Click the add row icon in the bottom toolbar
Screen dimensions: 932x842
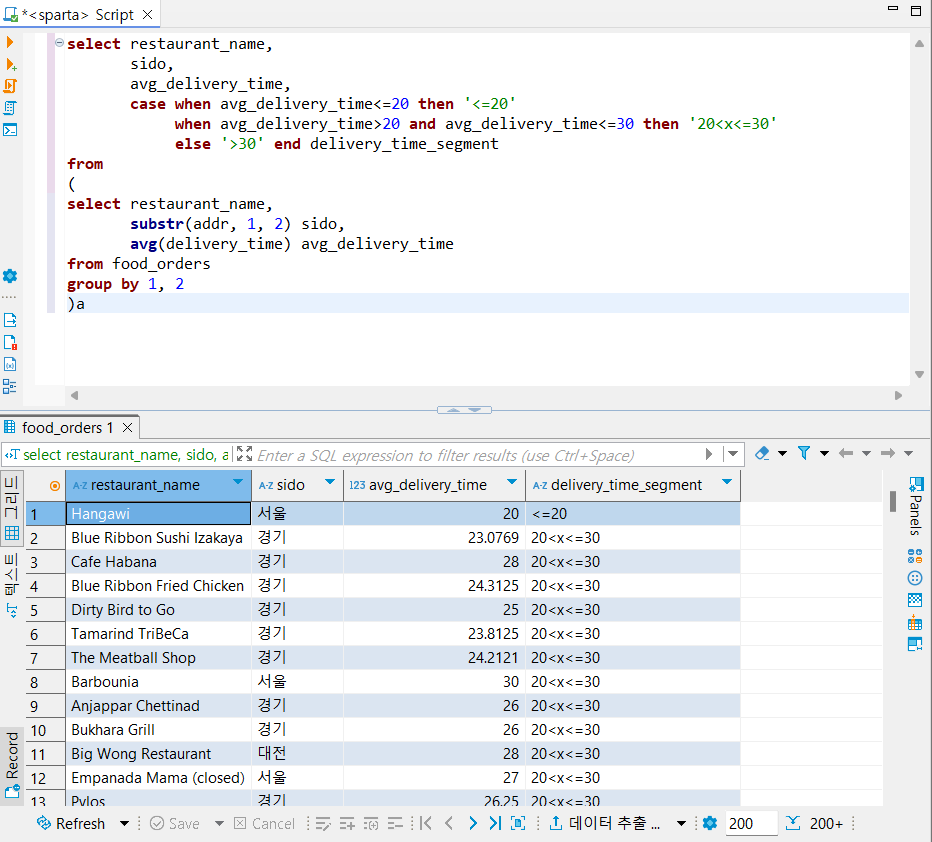(x=347, y=824)
